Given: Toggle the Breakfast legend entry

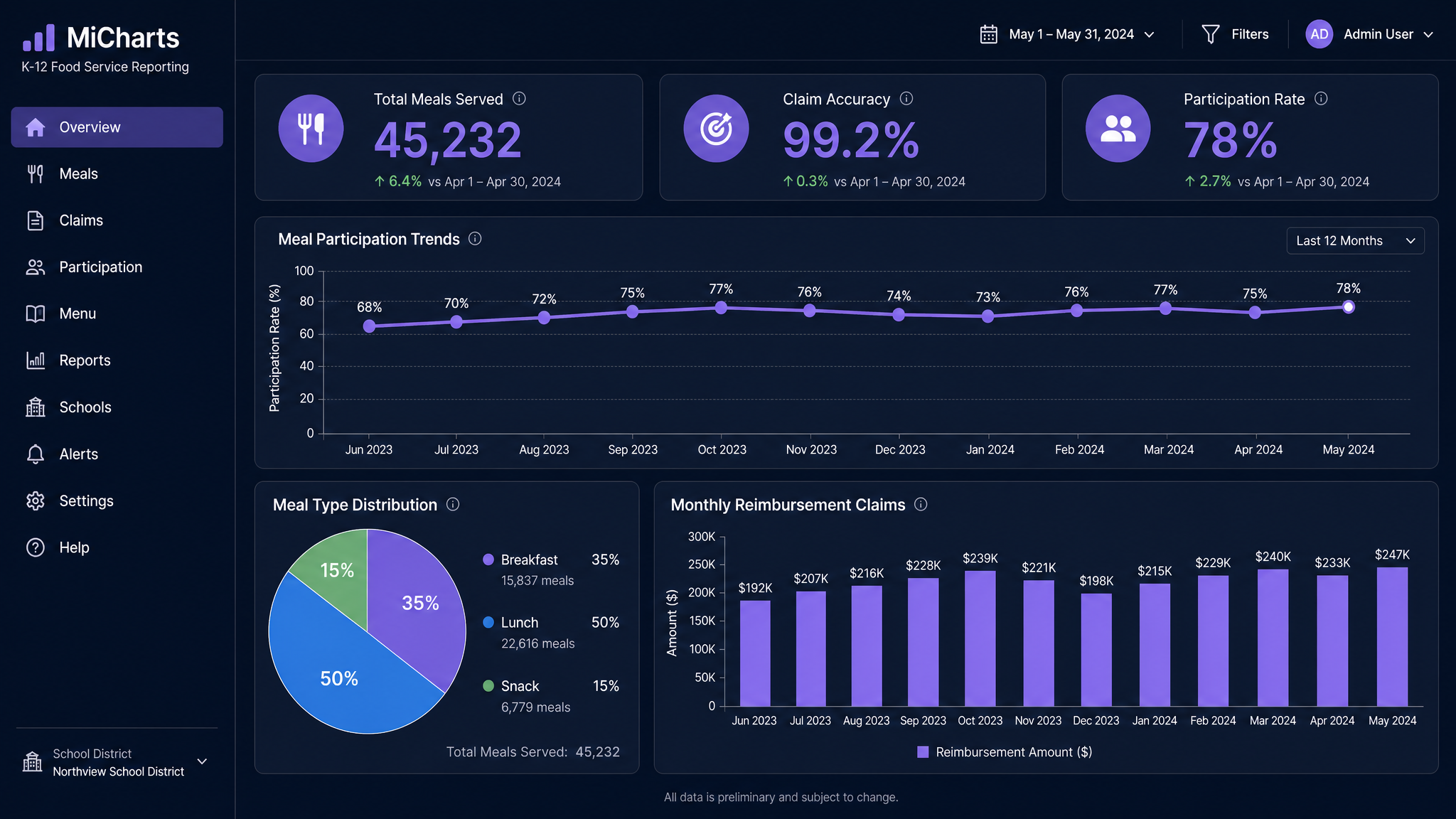Looking at the screenshot, I should click(x=551, y=560).
